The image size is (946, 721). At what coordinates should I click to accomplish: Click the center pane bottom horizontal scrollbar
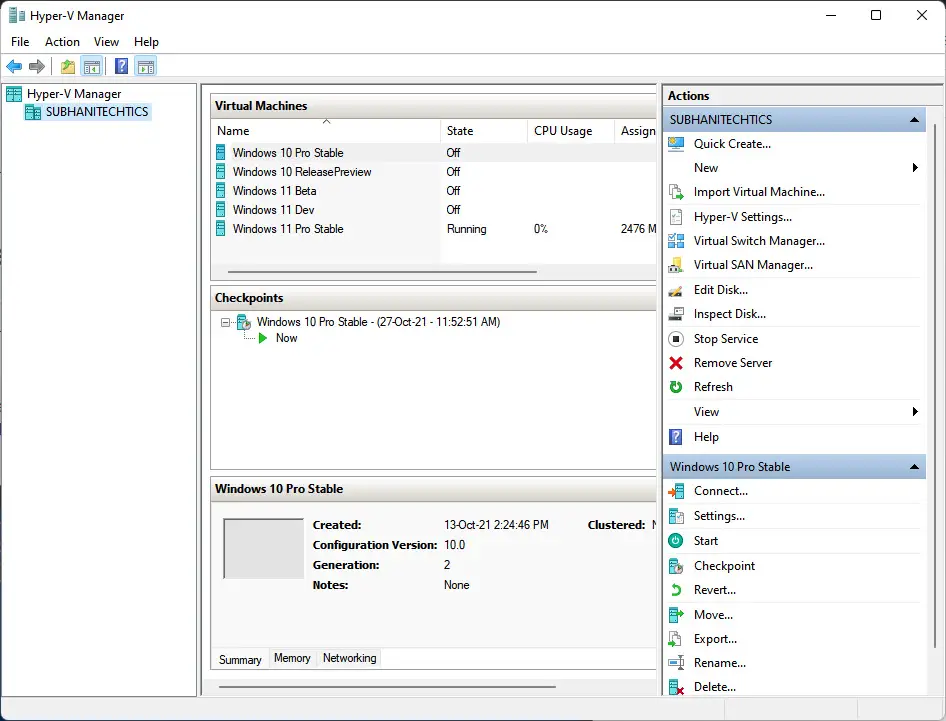(387, 687)
